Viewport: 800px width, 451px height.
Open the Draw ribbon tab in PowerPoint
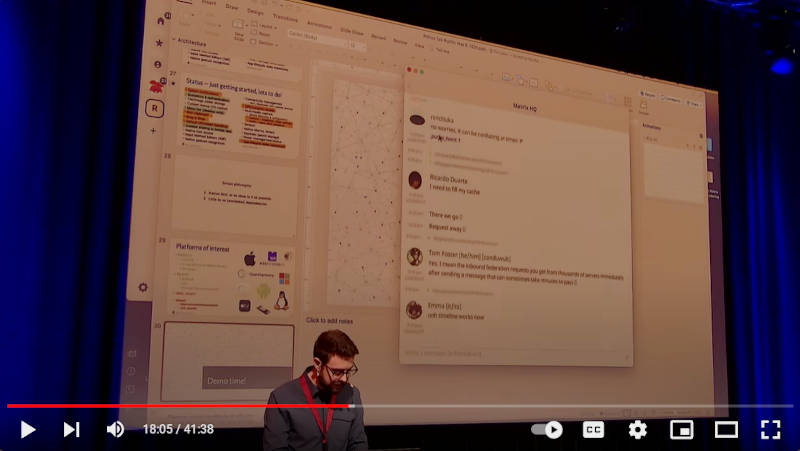click(232, 7)
